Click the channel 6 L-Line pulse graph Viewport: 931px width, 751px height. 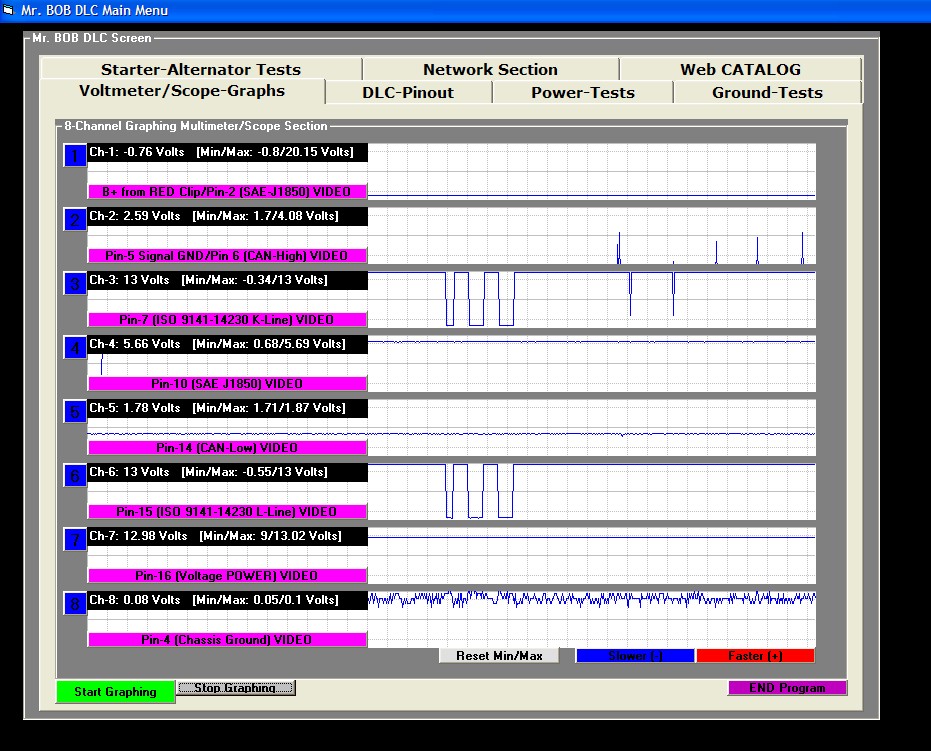591,492
